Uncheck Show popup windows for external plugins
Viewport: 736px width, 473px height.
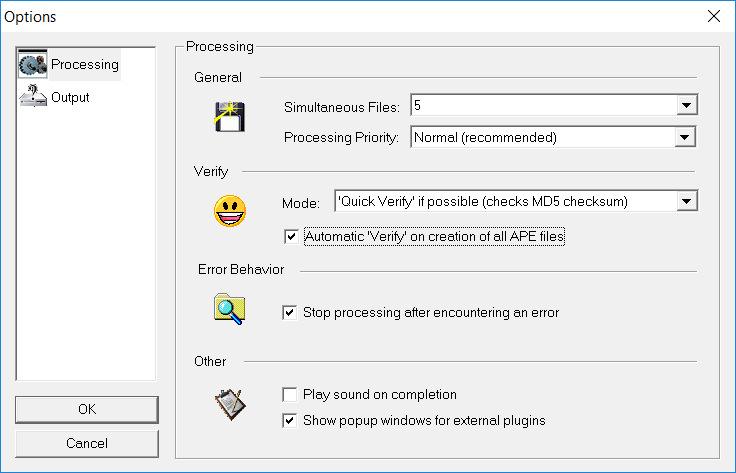290,420
